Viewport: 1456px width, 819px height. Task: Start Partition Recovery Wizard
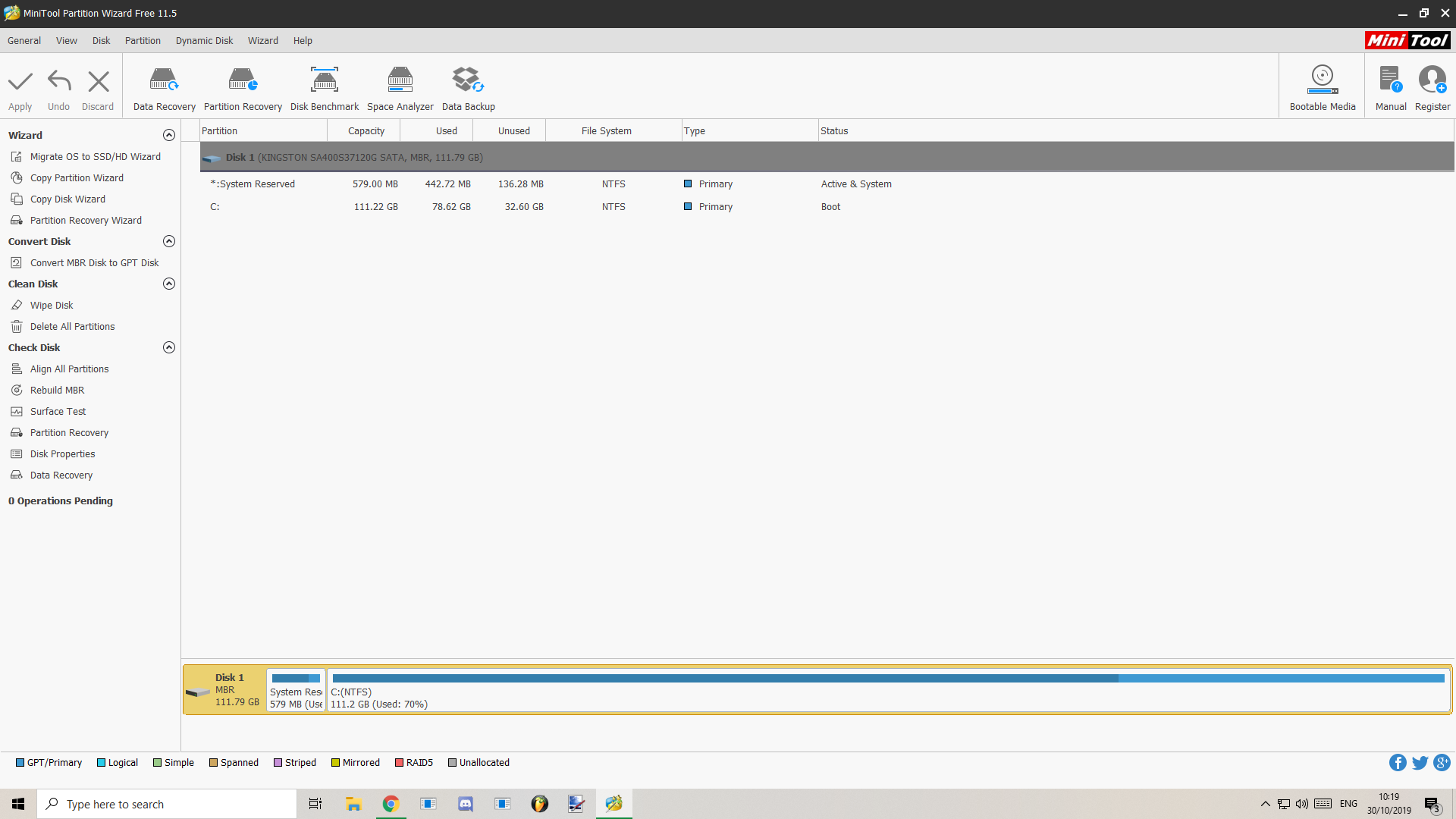[86, 220]
